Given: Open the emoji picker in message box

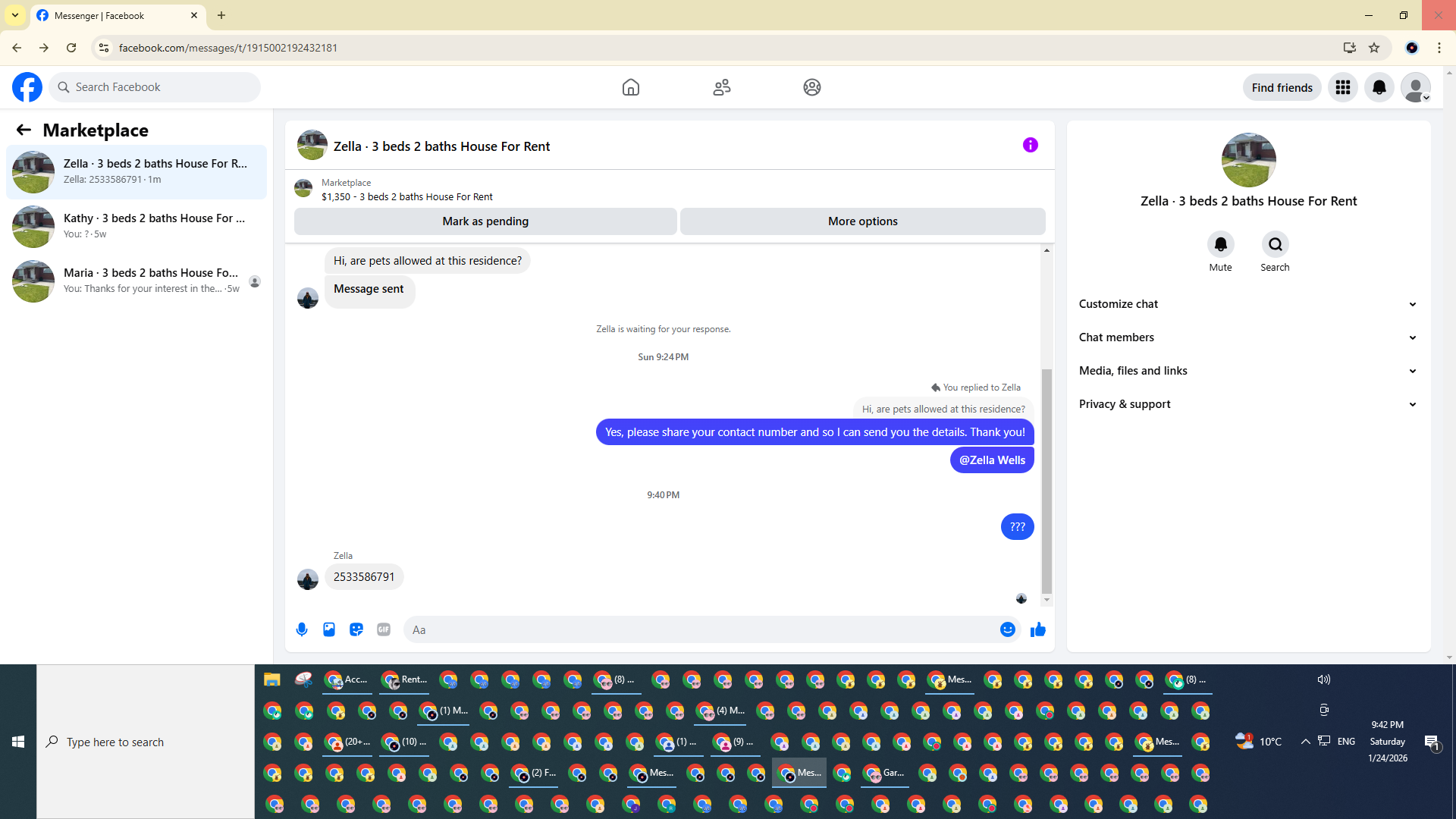Looking at the screenshot, I should coord(1007,629).
